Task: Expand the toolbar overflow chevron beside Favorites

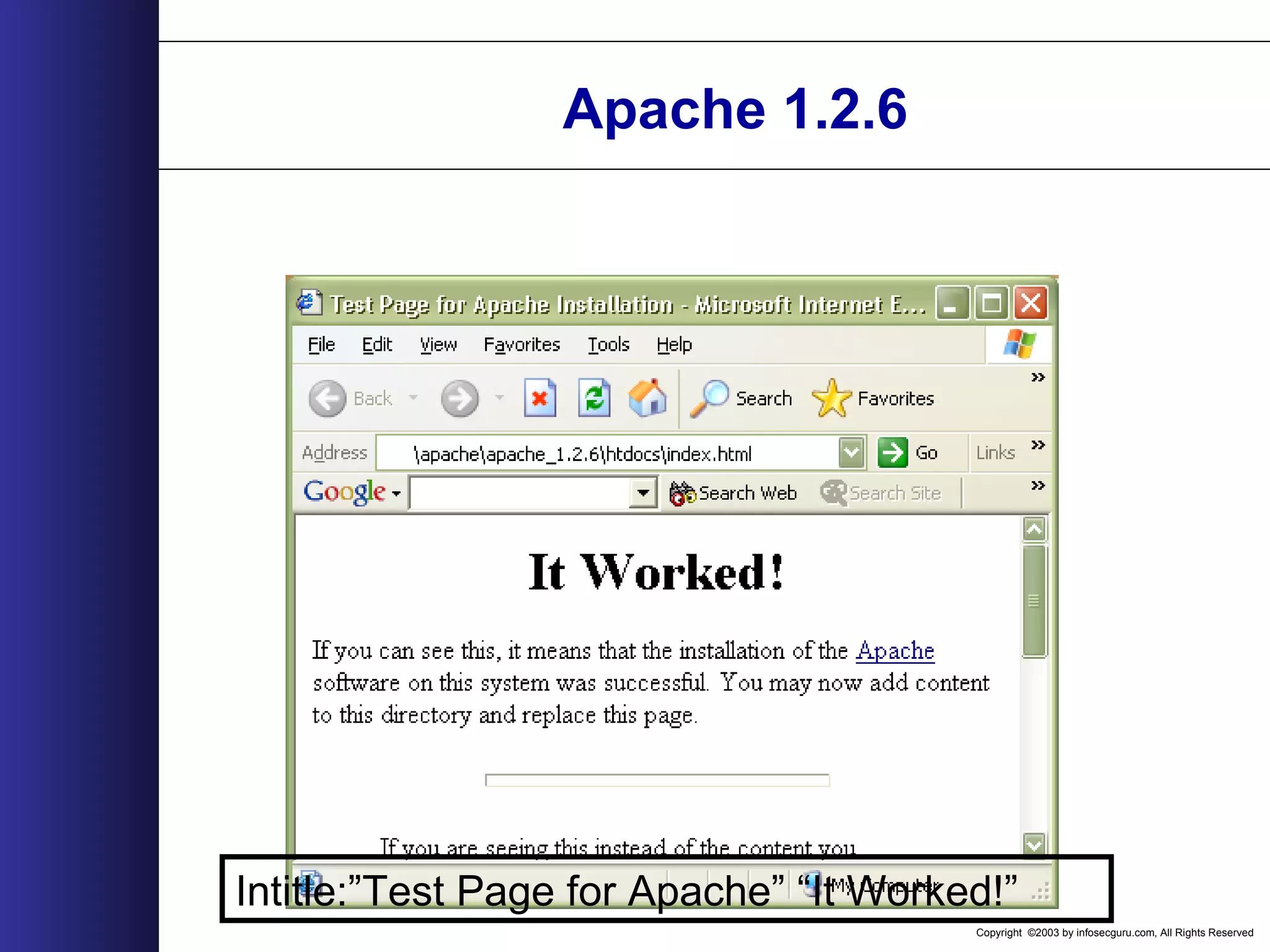Action: click(x=1038, y=377)
